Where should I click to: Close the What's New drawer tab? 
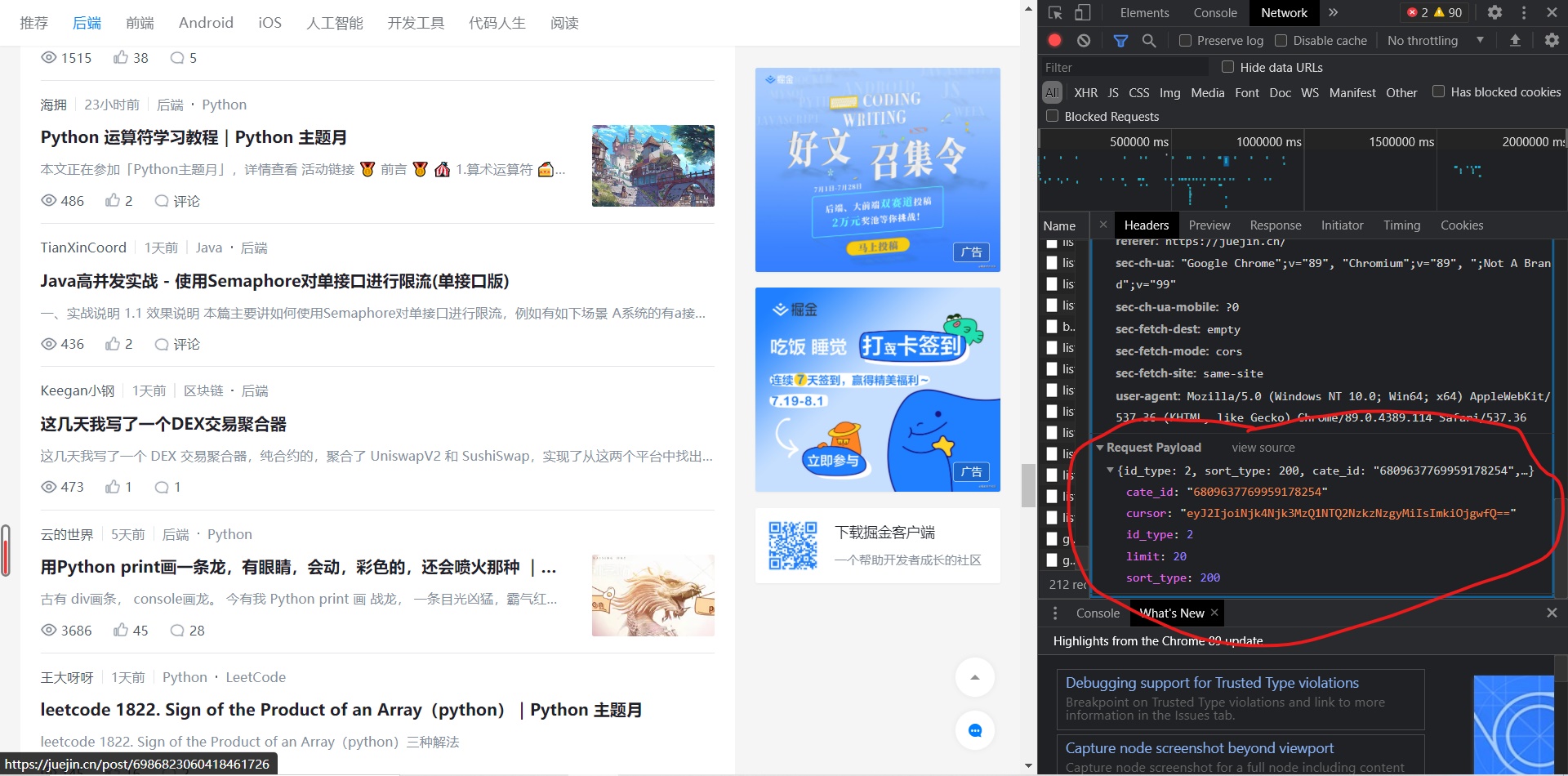click(1214, 613)
